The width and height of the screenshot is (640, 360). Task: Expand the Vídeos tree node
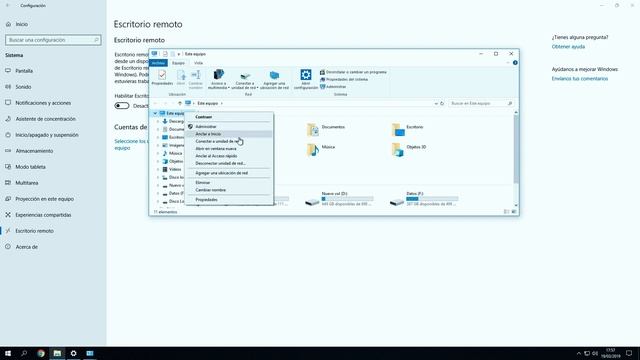click(x=158, y=169)
